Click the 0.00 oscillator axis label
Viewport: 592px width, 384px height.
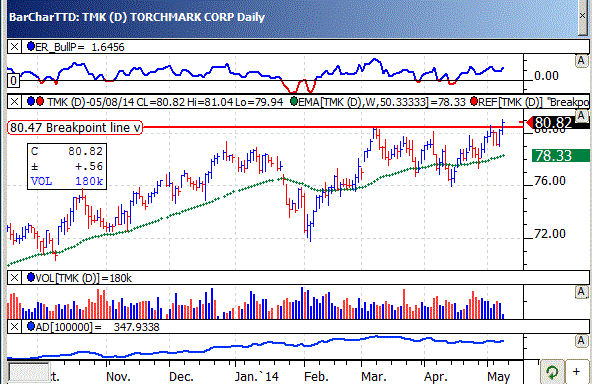coord(546,76)
